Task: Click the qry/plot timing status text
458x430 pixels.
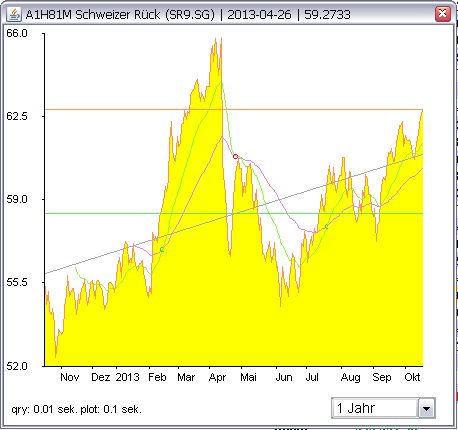Action: pyautogui.click(x=77, y=409)
